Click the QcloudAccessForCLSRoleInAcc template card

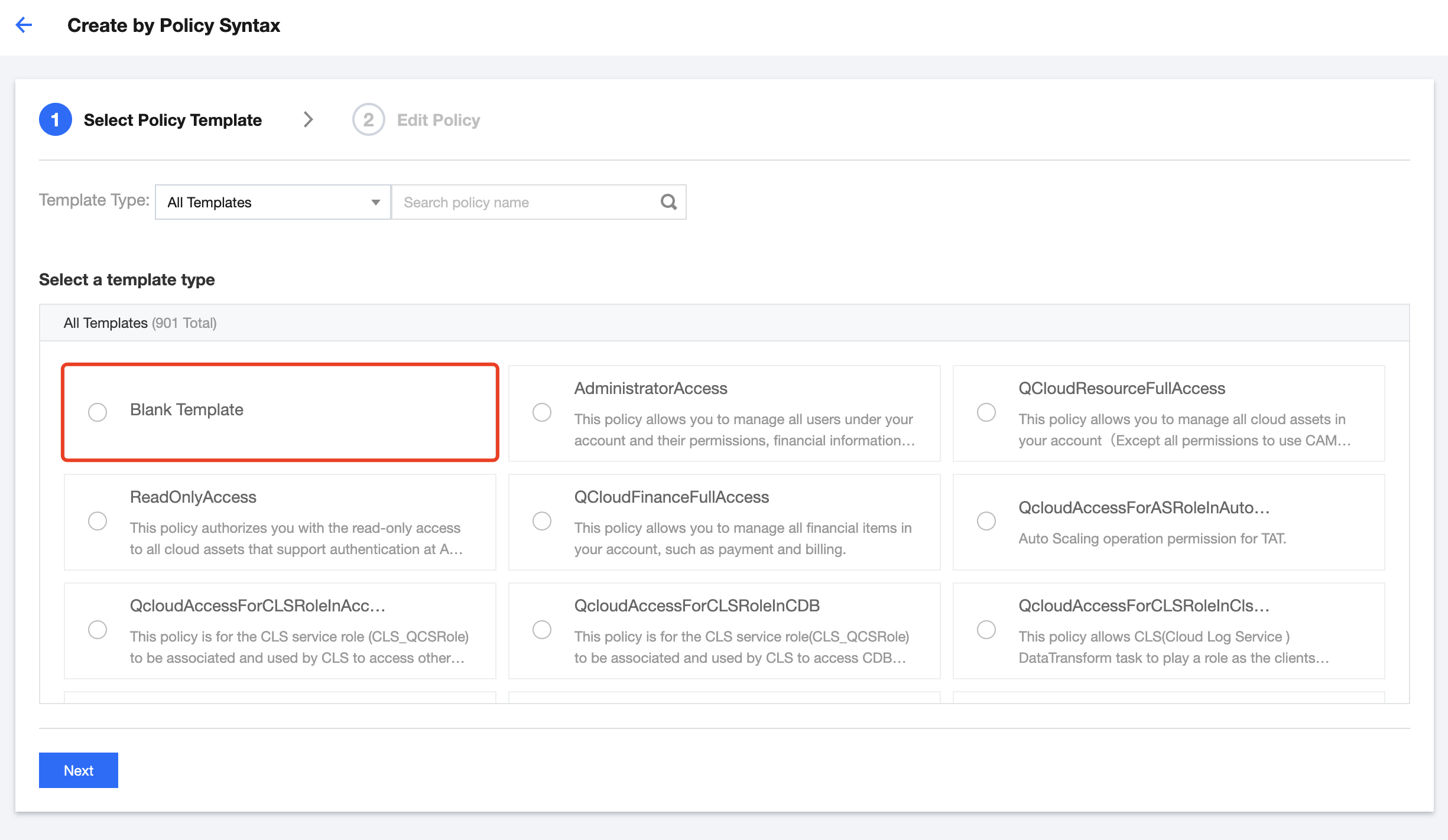(x=280, y=631)
